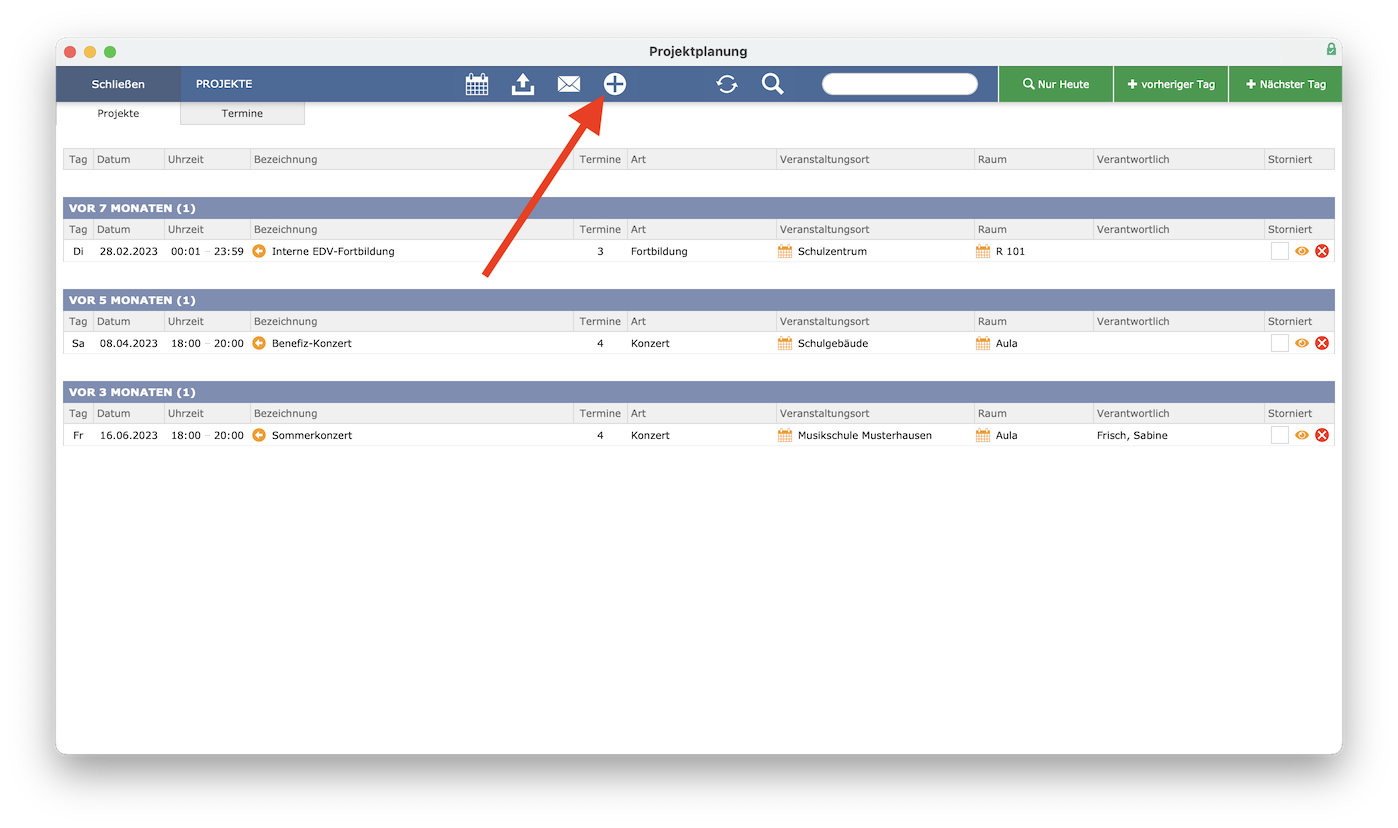Image resolution: width=1398 pixels, height=828 pixels.
Task: Toggle eye visibility for Benefiz-Konzert
Action: [x=1302, y=343]
